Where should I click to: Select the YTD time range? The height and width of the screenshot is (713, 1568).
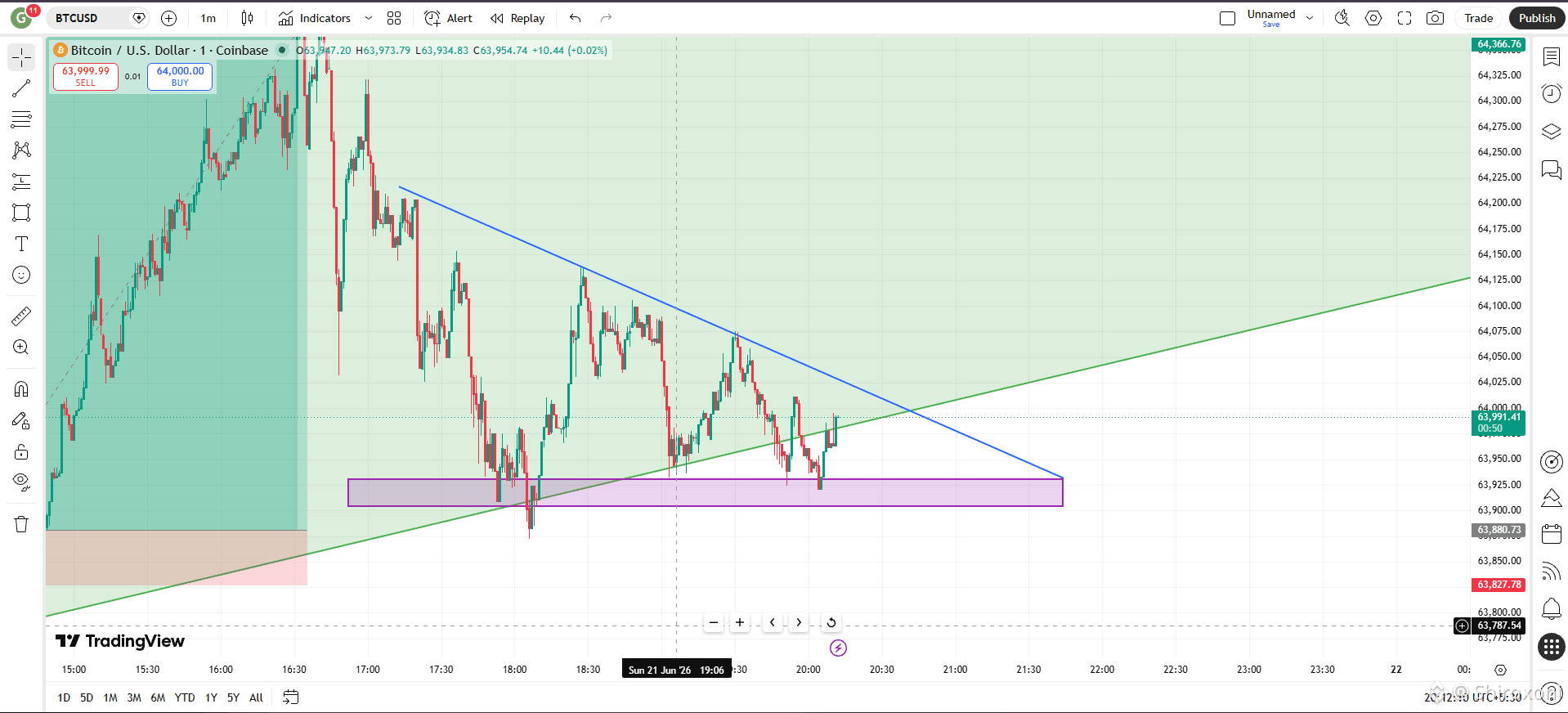185,697
